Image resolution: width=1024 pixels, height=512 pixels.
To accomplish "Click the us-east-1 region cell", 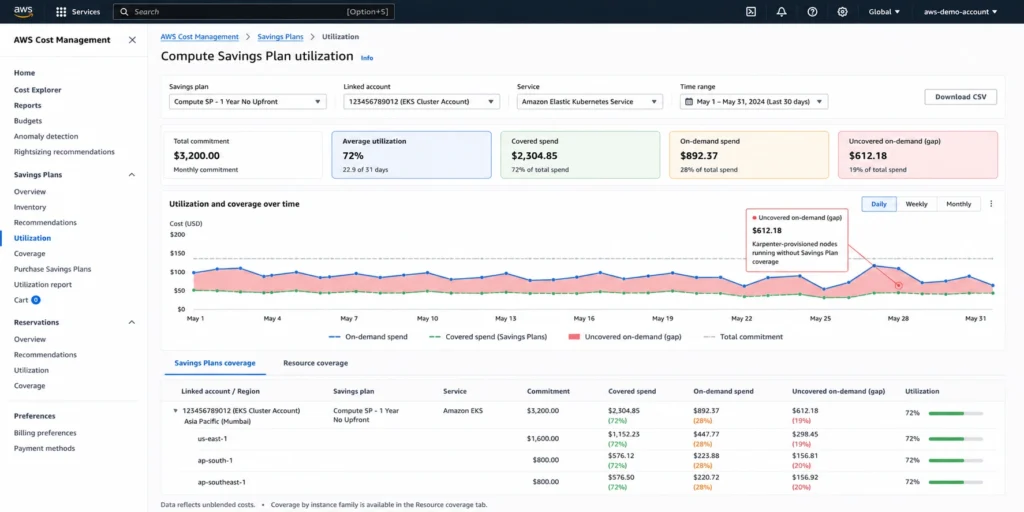I will (x=212, y=439).
